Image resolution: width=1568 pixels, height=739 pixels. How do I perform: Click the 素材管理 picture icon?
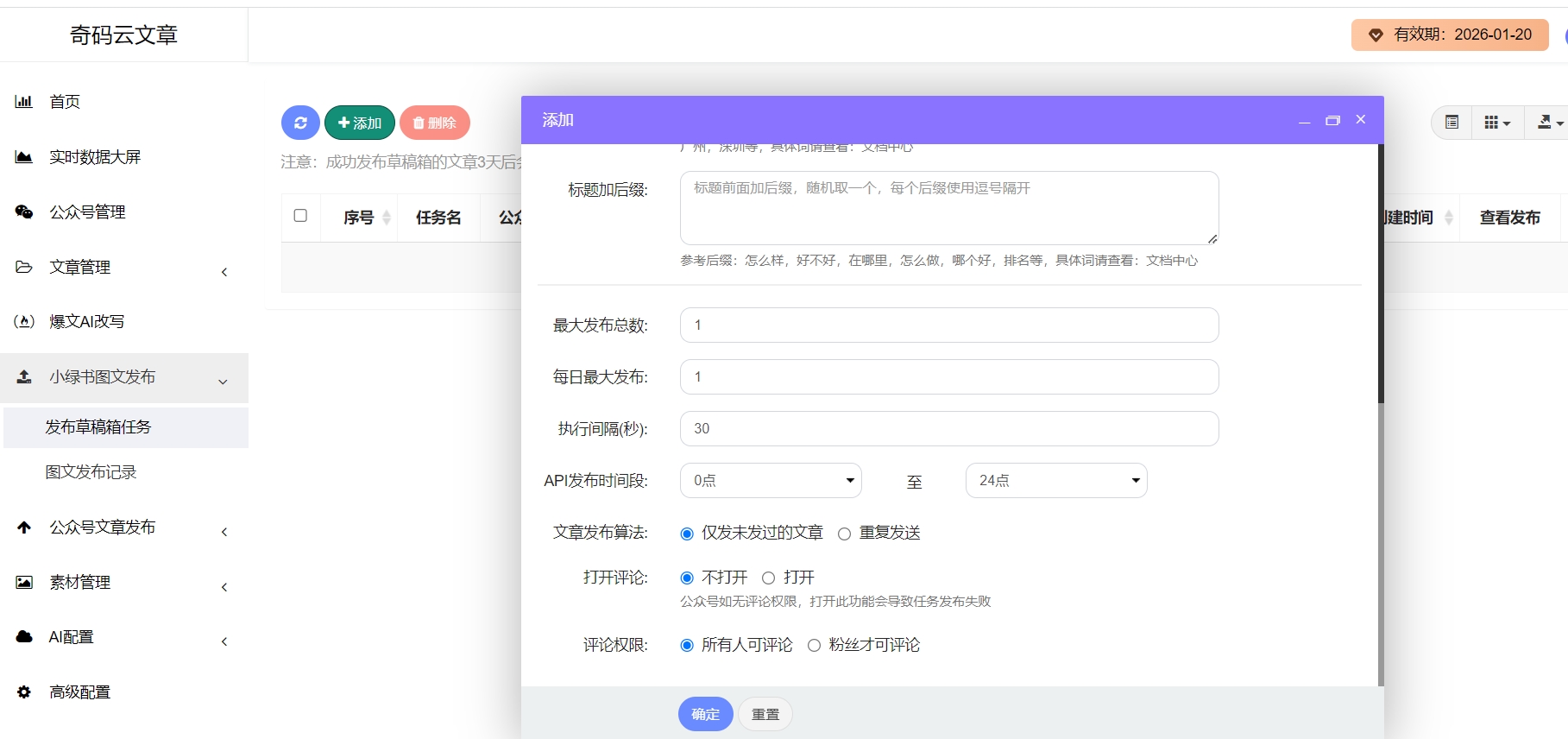pyautogui.click(x=24, y=582)
